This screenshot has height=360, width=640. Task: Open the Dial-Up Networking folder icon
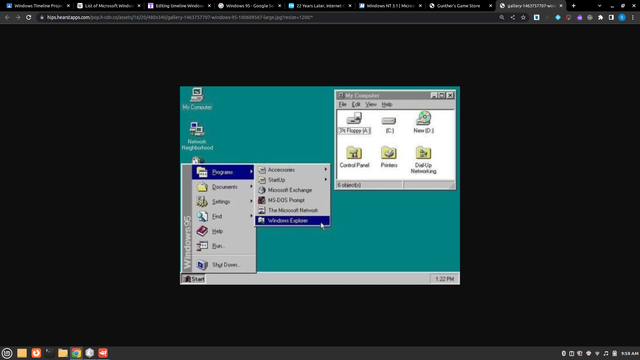coord(423,160)
